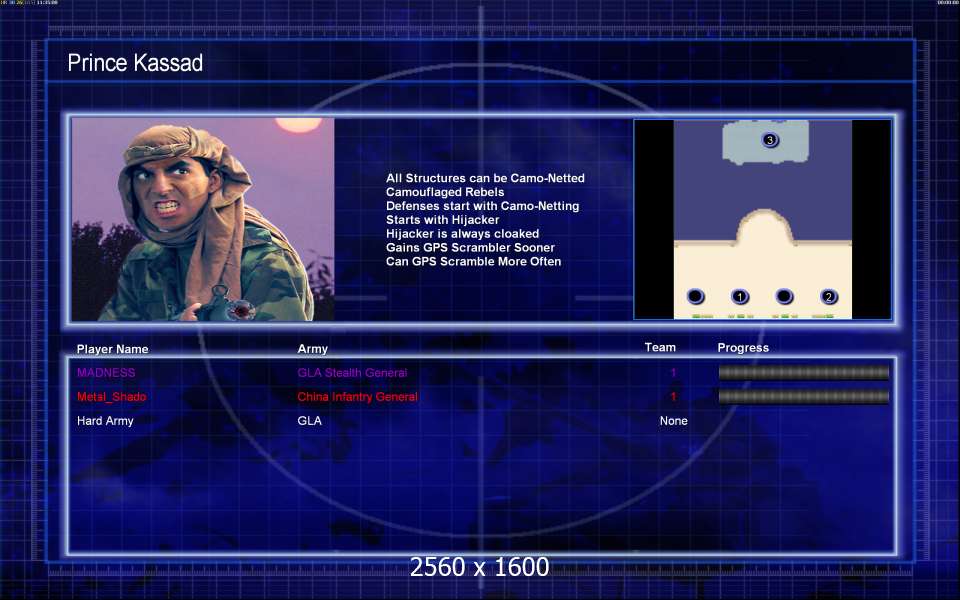Click the Progress column header
Image resolution: width=960 pixels, height=600 pixels.
tap(743, 348)
